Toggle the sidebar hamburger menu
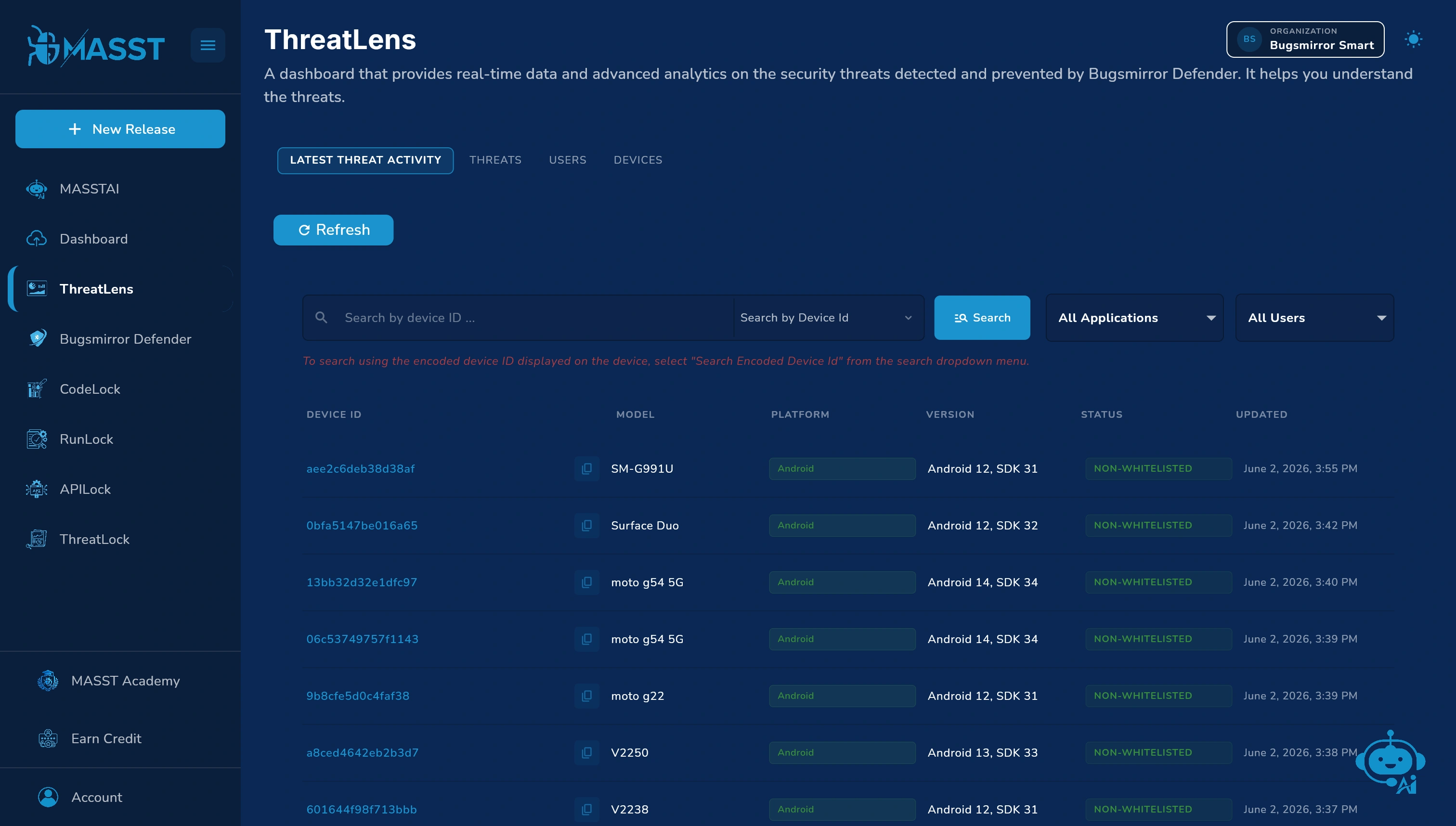 click(208, 45)
